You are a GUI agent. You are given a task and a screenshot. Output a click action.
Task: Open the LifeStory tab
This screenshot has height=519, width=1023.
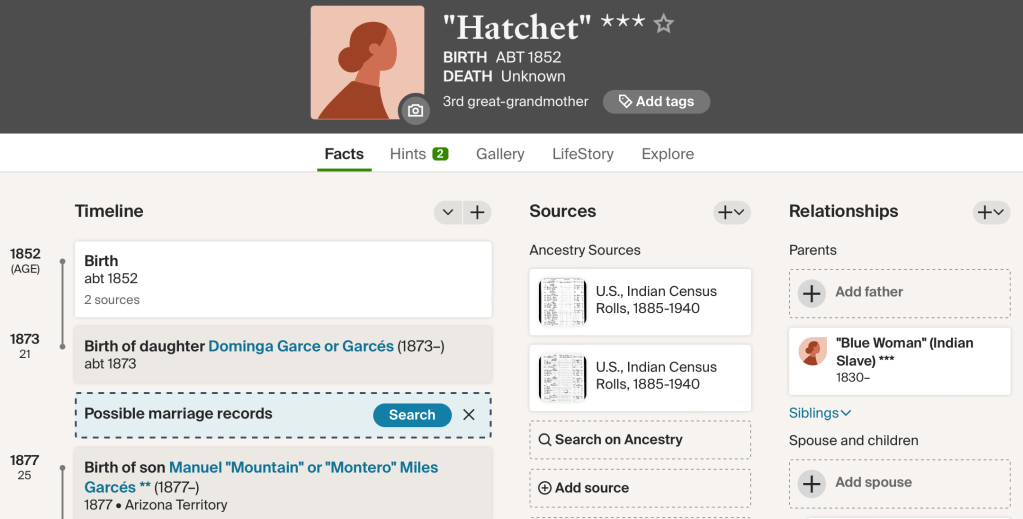(583, 154)
